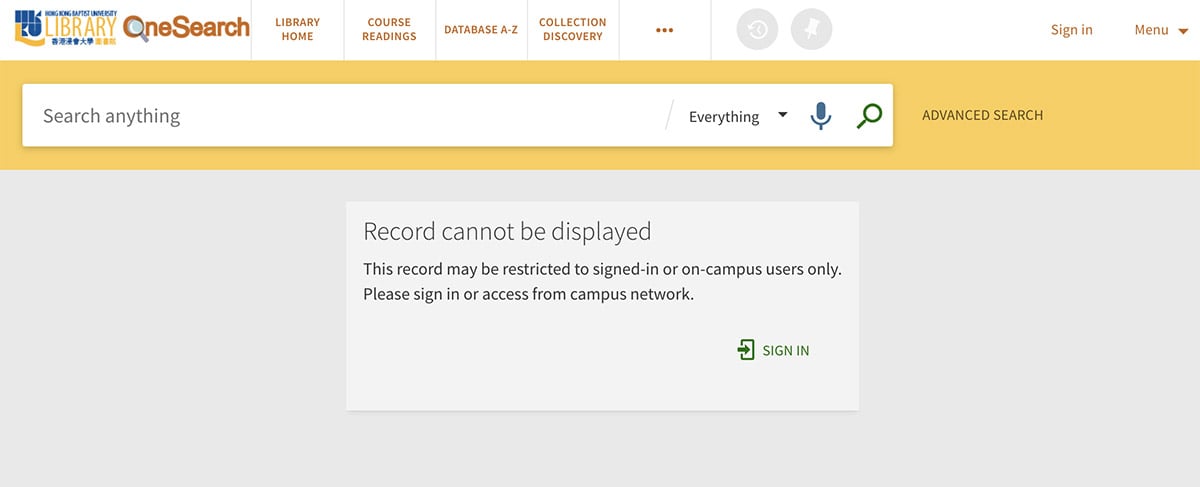This screenshot has height=487, width=1200.
Task: Expand the caret arrow beside Menu
Action: click(x=1183, y=31)
